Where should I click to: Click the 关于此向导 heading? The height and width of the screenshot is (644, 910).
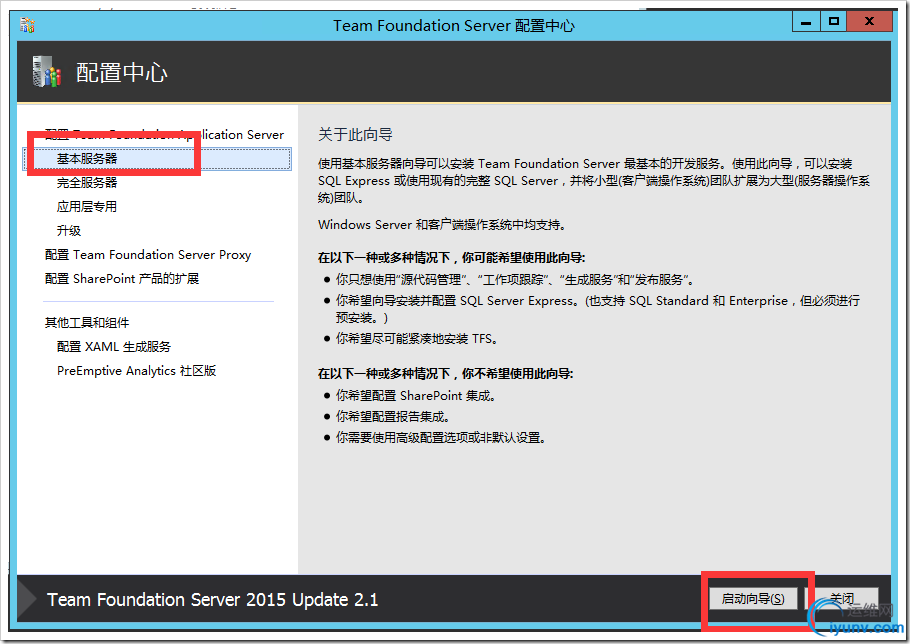click(355, 135)
